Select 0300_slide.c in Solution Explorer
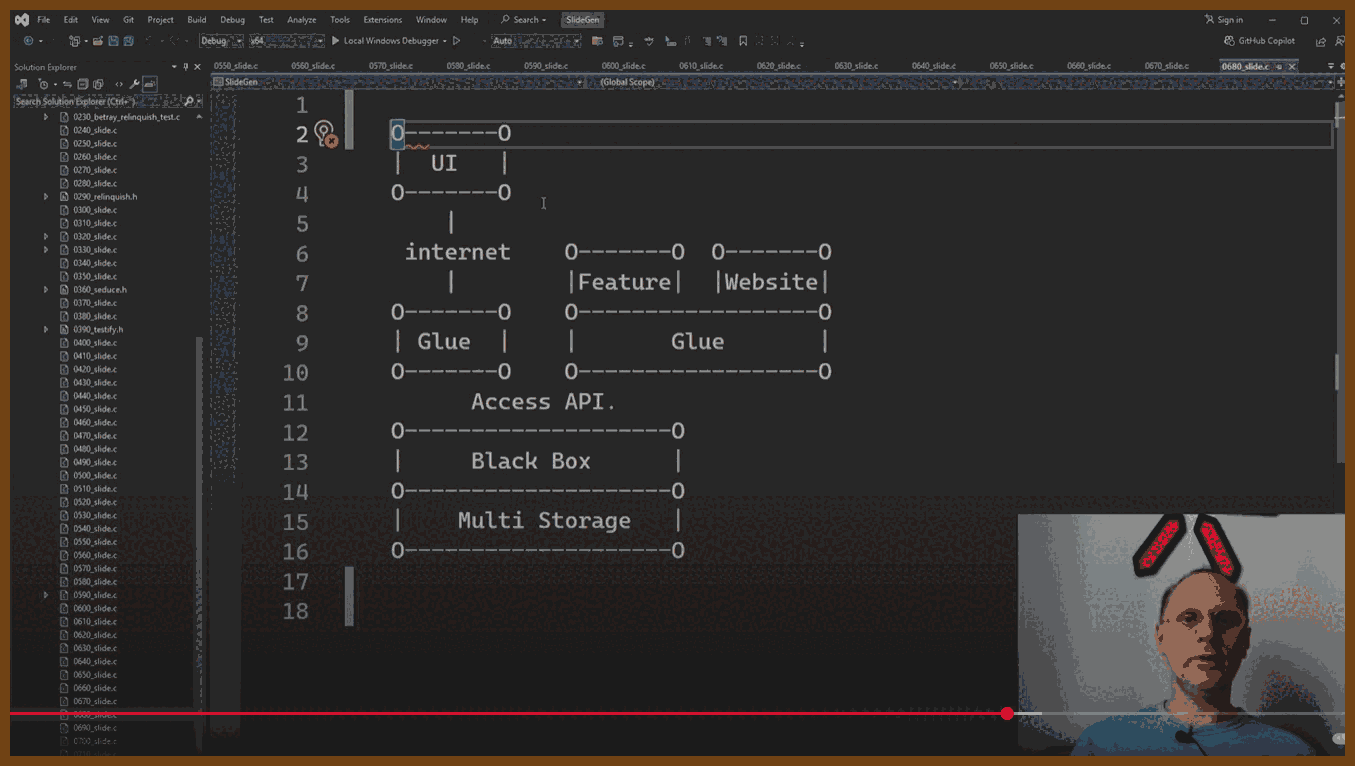Viewport: 1355px width, 766px height. pos(95,210)
